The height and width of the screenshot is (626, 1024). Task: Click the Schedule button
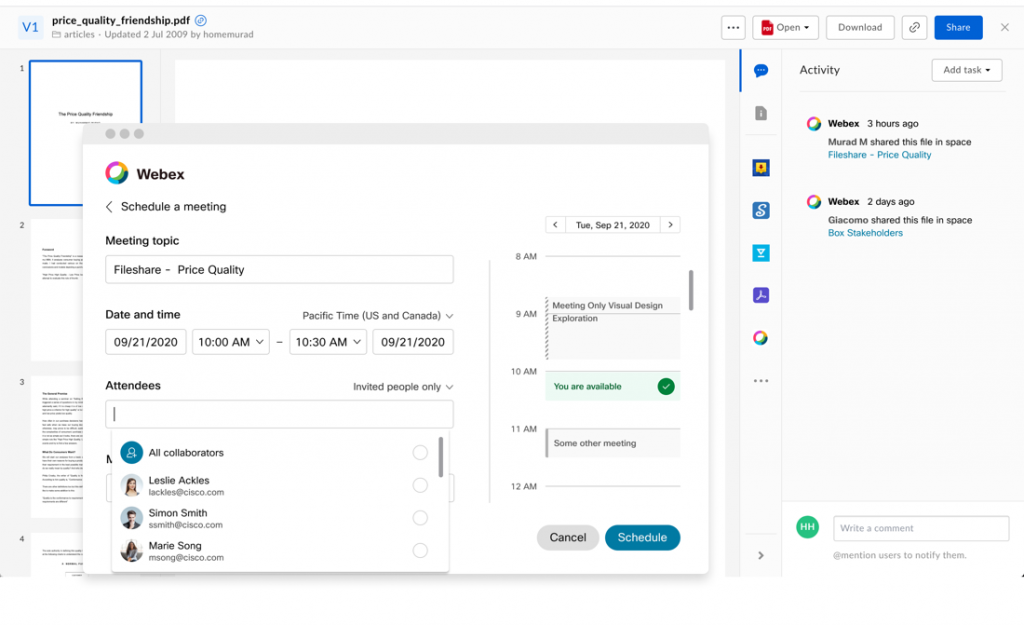(x=642, y=537)
